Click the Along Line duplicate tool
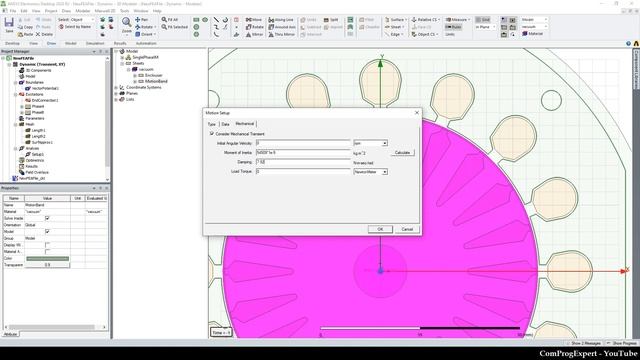 pyautogui.click(x=281, y=20)
